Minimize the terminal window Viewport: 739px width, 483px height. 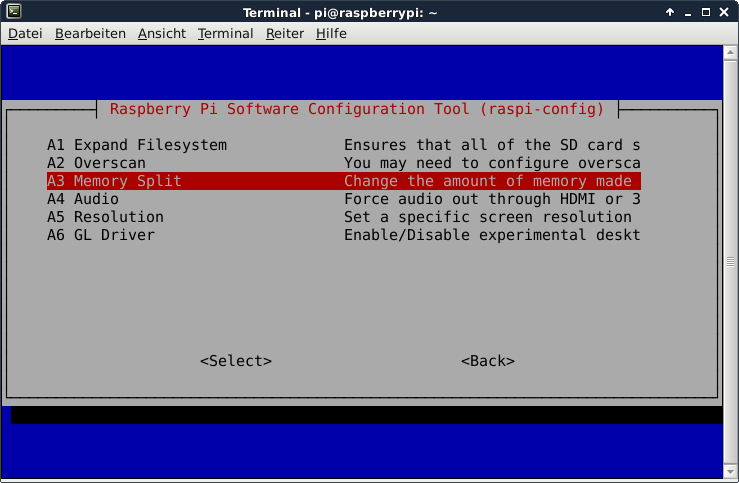(688, 13)
